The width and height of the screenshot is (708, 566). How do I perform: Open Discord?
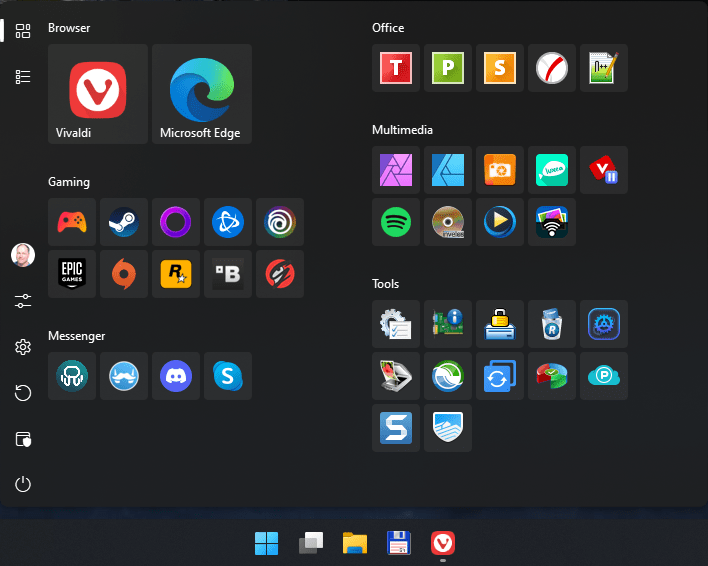click(176, 376)
